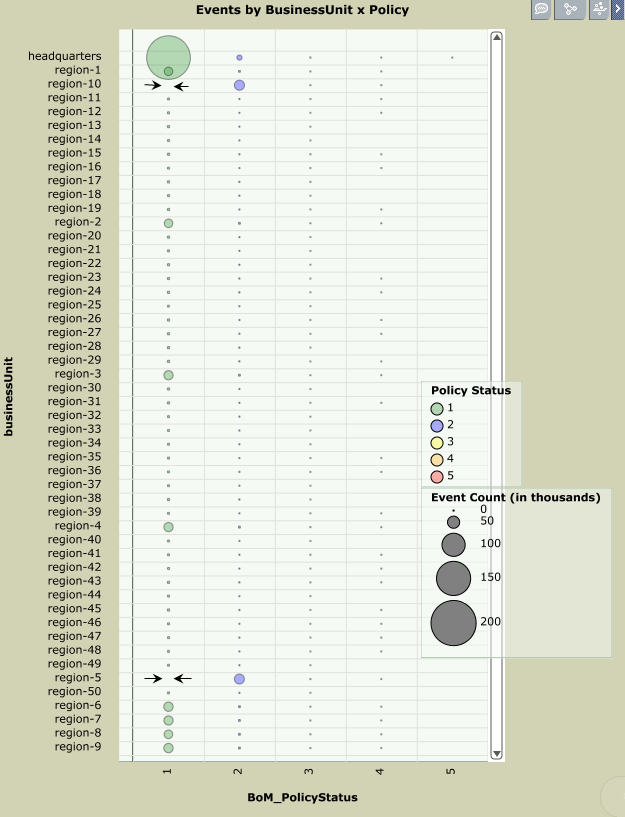
Task: Select red Policy Status 5 legend swatch
Action: (437, 477)
